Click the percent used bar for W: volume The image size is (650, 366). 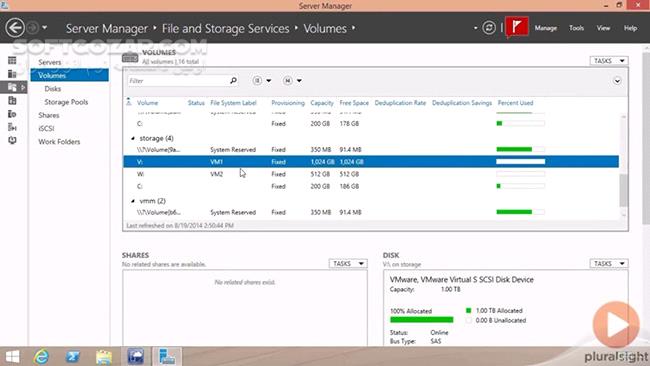[521, 174]
